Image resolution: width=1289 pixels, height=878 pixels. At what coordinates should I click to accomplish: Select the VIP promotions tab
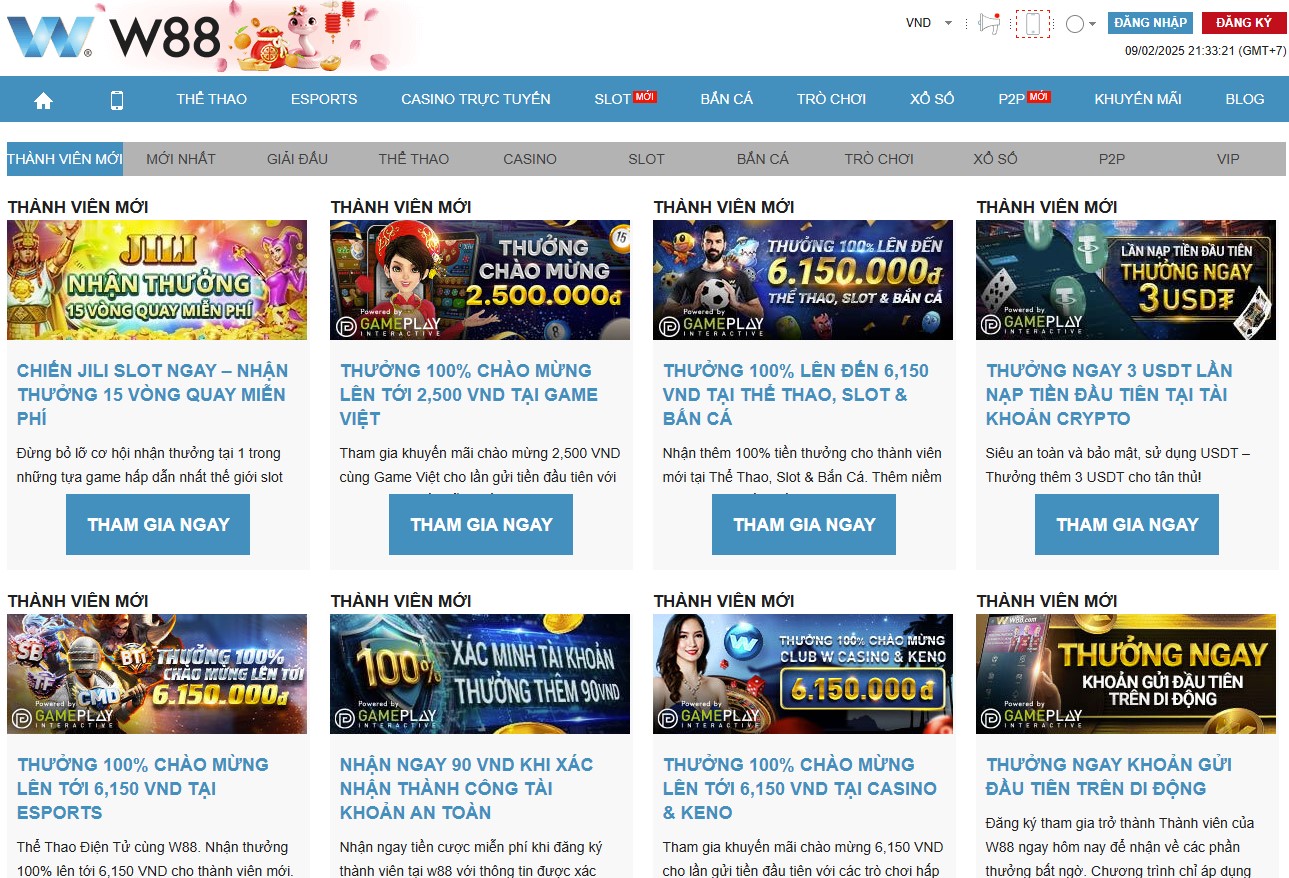tap(1228, 159)
